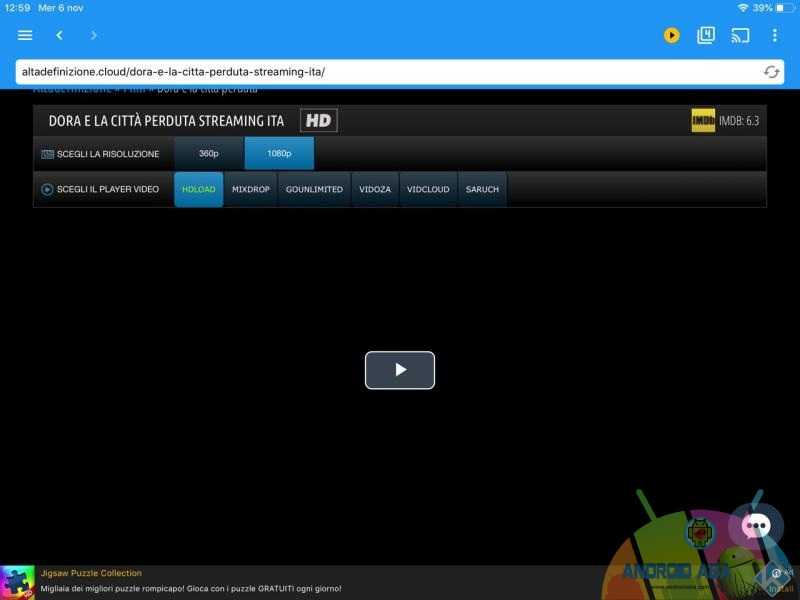Click the address bar URL field
This screenshot has width=800, height=600.
[x=399, y=72]
